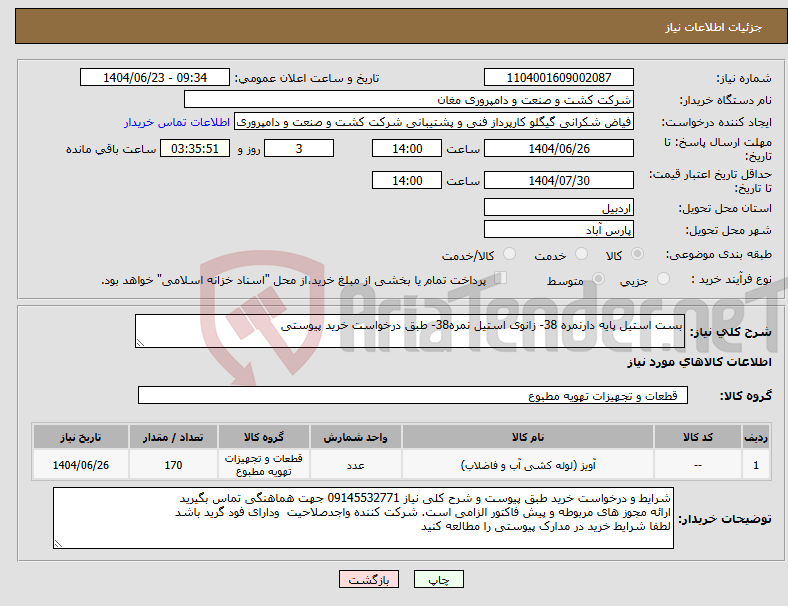Click the table cell قطعات و تجهیزات تهویه مطبوع

click(264, 465)
